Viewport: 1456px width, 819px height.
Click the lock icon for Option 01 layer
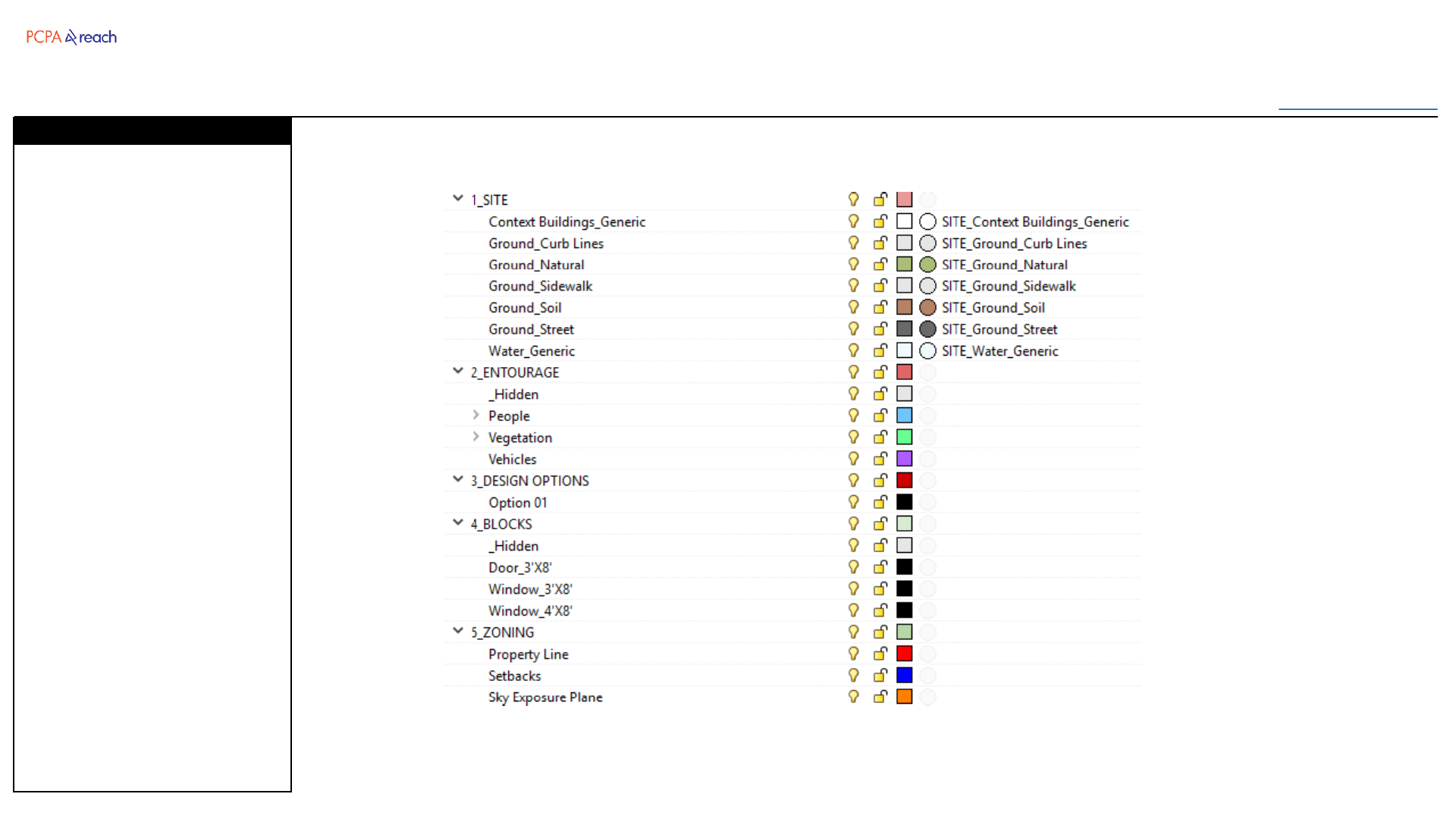(x=880, y=502)
